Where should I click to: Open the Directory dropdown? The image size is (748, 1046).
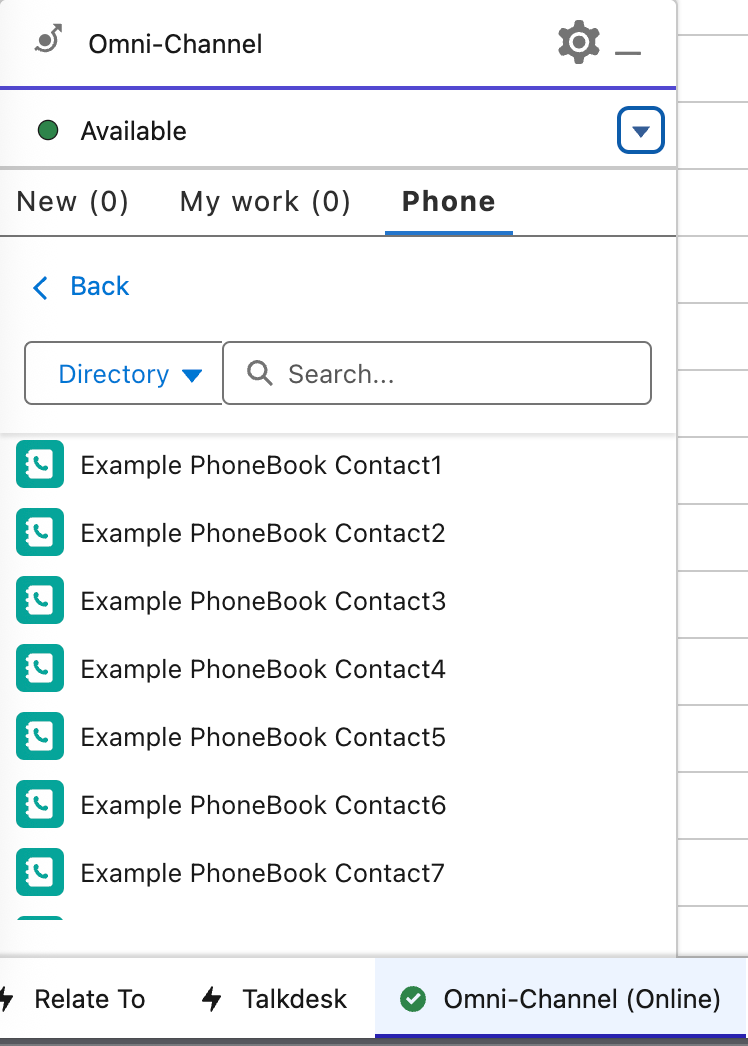pos(123,374)
